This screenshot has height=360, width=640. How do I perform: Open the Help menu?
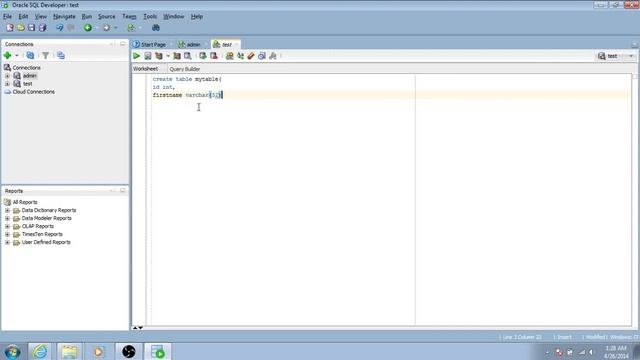point(197,17)
